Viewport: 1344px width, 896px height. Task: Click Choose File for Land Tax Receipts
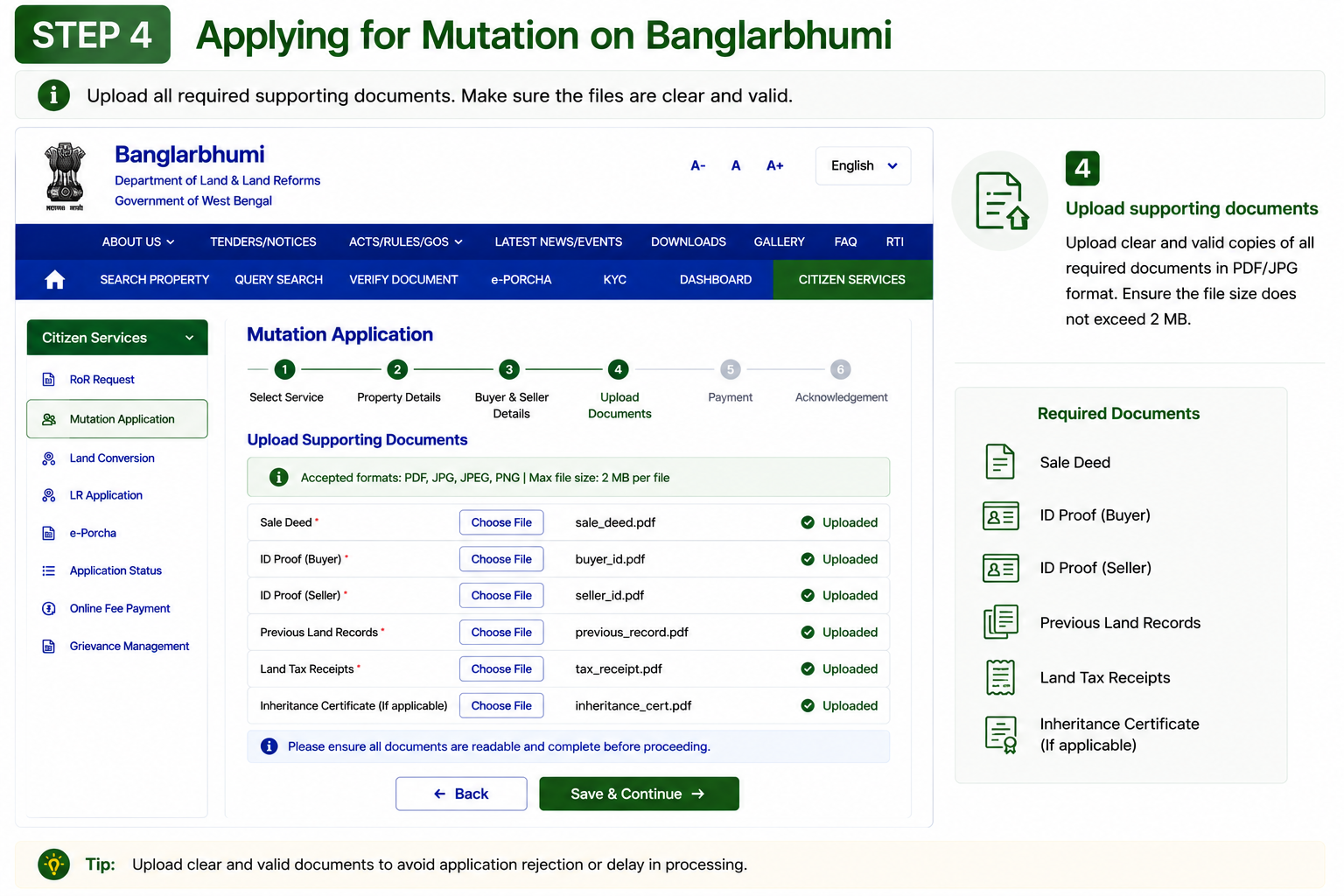pos(501,668)
